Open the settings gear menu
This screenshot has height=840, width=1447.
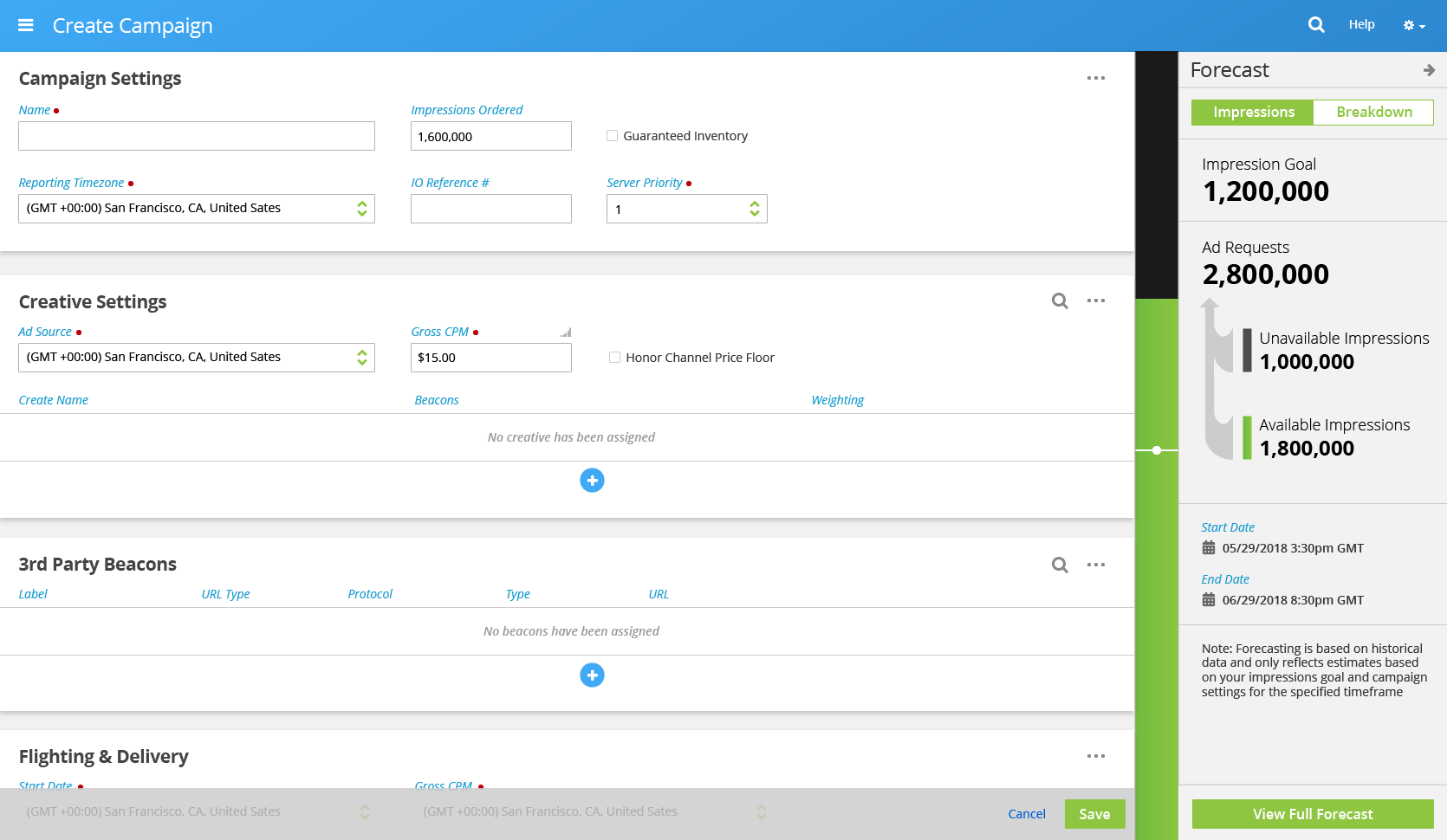(1413, 26)
